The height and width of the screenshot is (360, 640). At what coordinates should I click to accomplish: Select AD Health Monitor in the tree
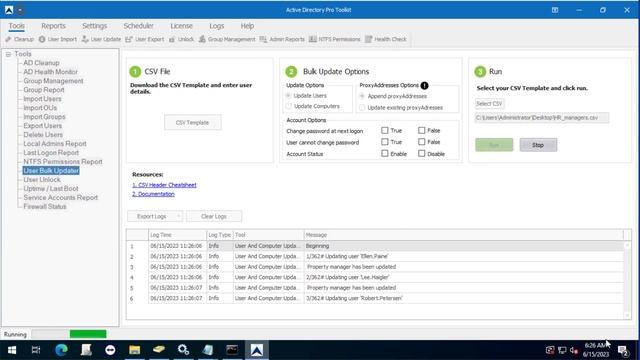pyautogui.click(x=50, y=72)
